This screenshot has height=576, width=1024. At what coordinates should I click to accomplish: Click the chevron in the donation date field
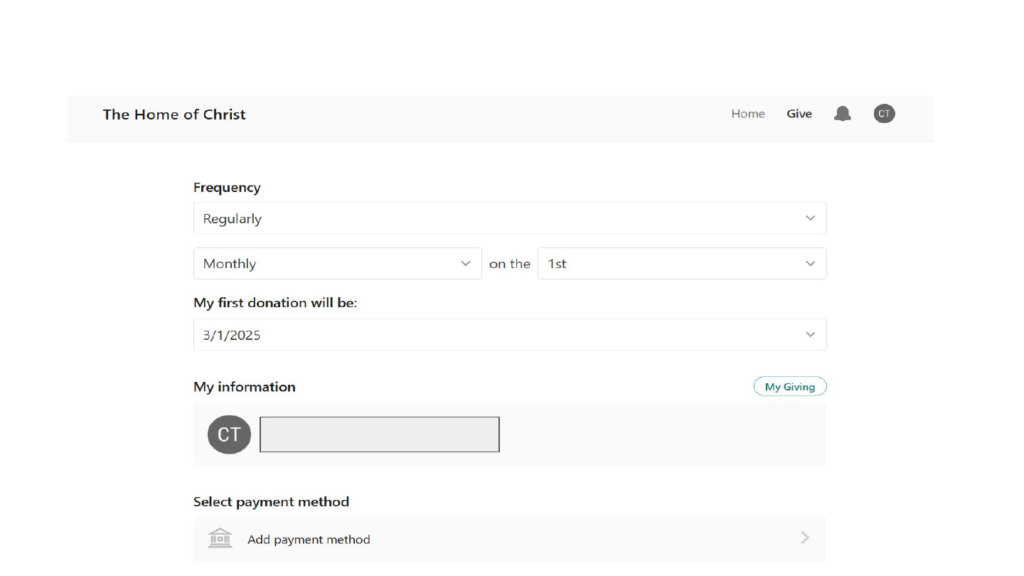[810, 335]
